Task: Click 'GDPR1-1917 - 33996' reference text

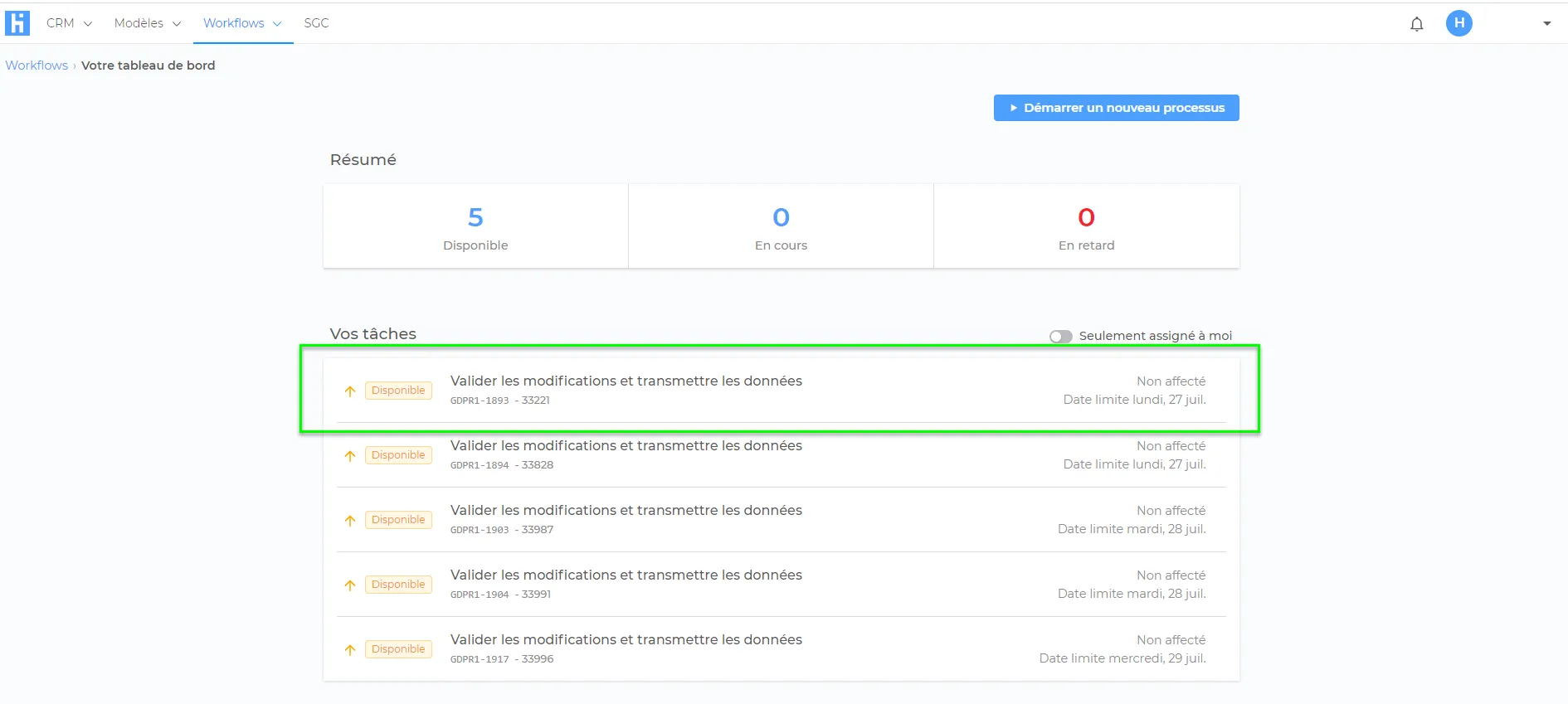Action: (502, 659)
